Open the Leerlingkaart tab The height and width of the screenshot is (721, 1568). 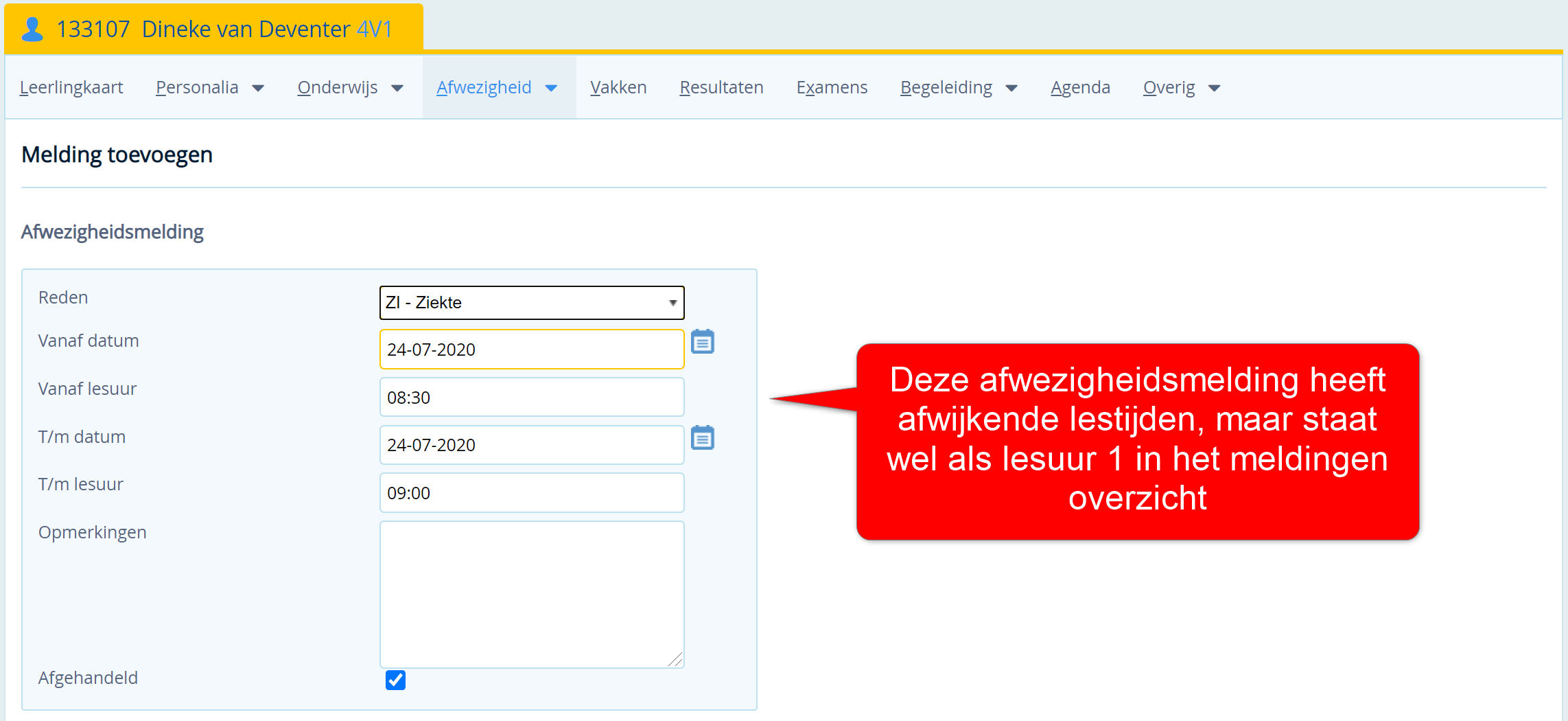click(71, 88)
